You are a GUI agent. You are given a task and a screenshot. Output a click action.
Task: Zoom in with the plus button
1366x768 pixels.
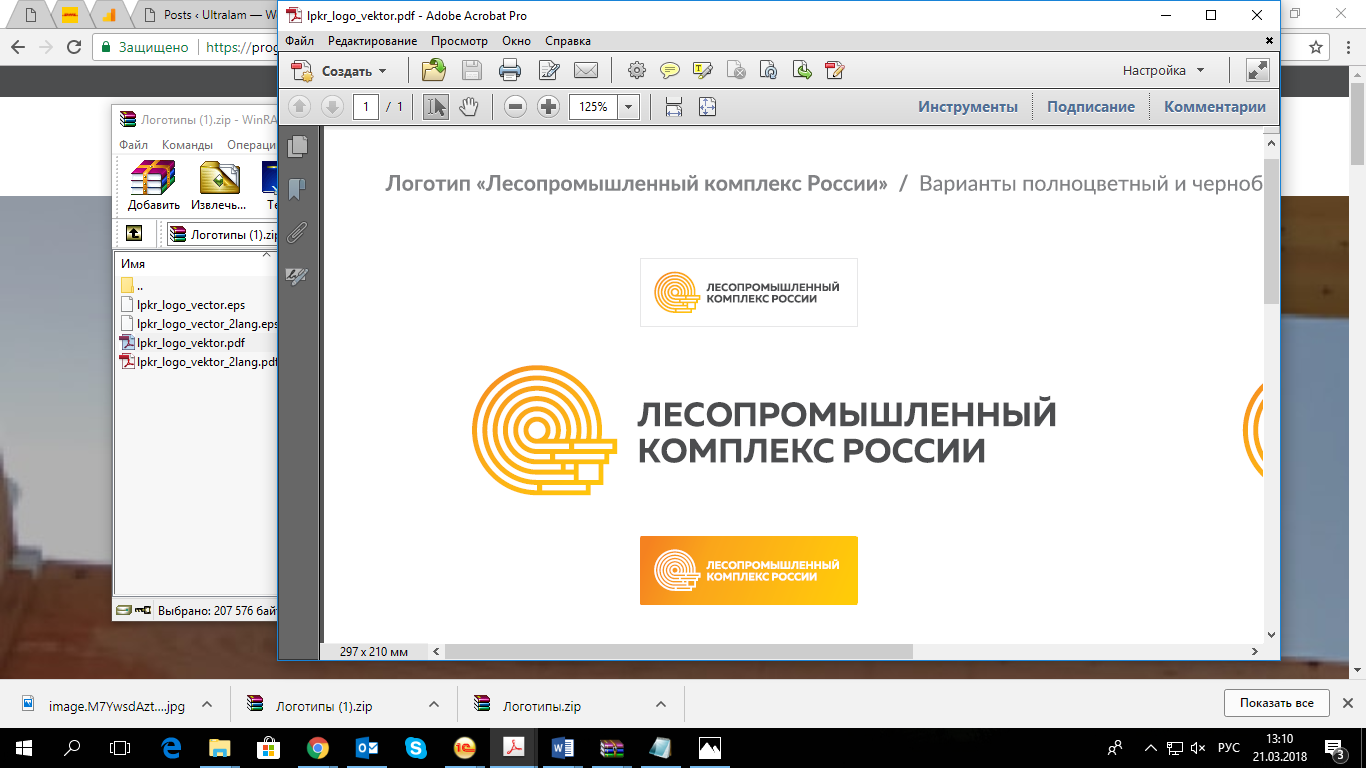click(548, 106)
